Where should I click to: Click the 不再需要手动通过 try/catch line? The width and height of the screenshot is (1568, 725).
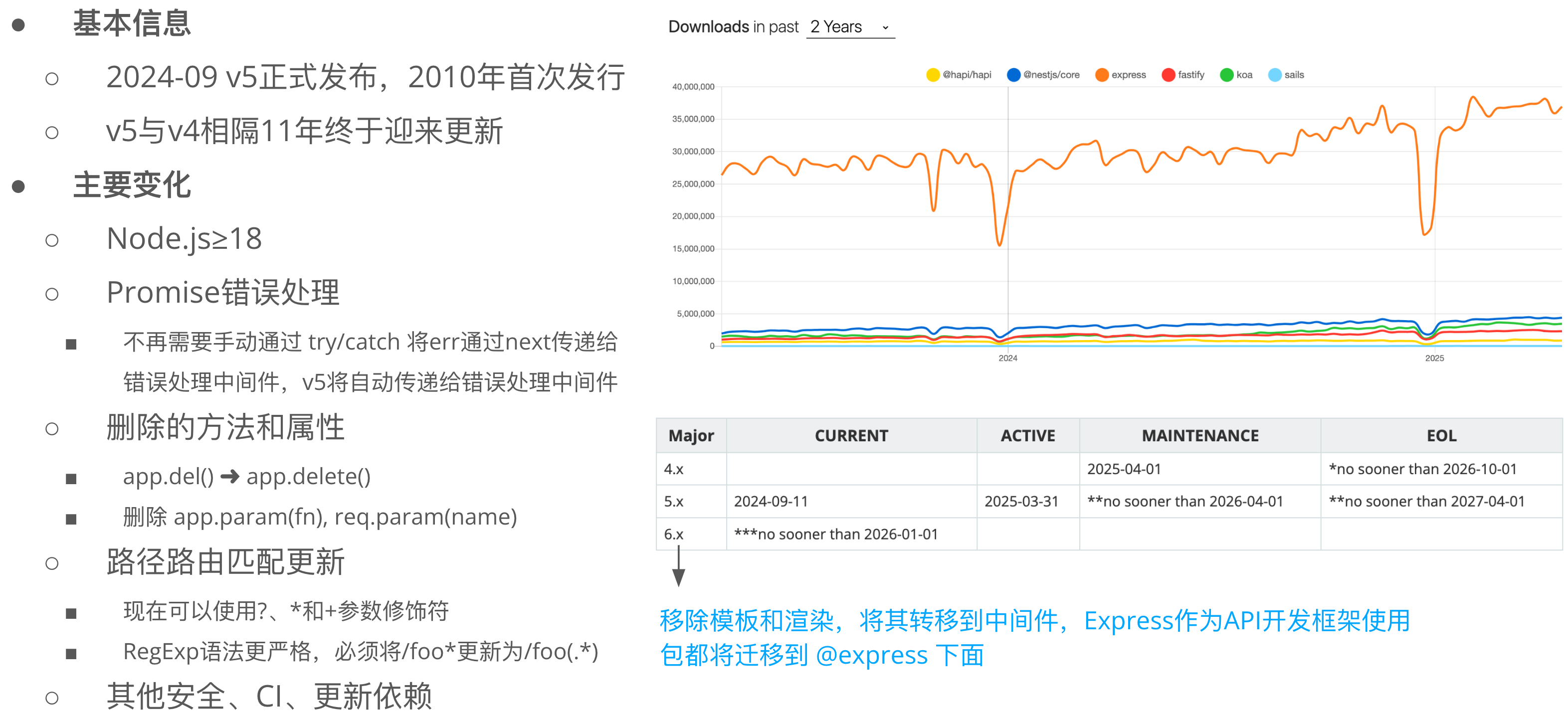tap(370, 342)
